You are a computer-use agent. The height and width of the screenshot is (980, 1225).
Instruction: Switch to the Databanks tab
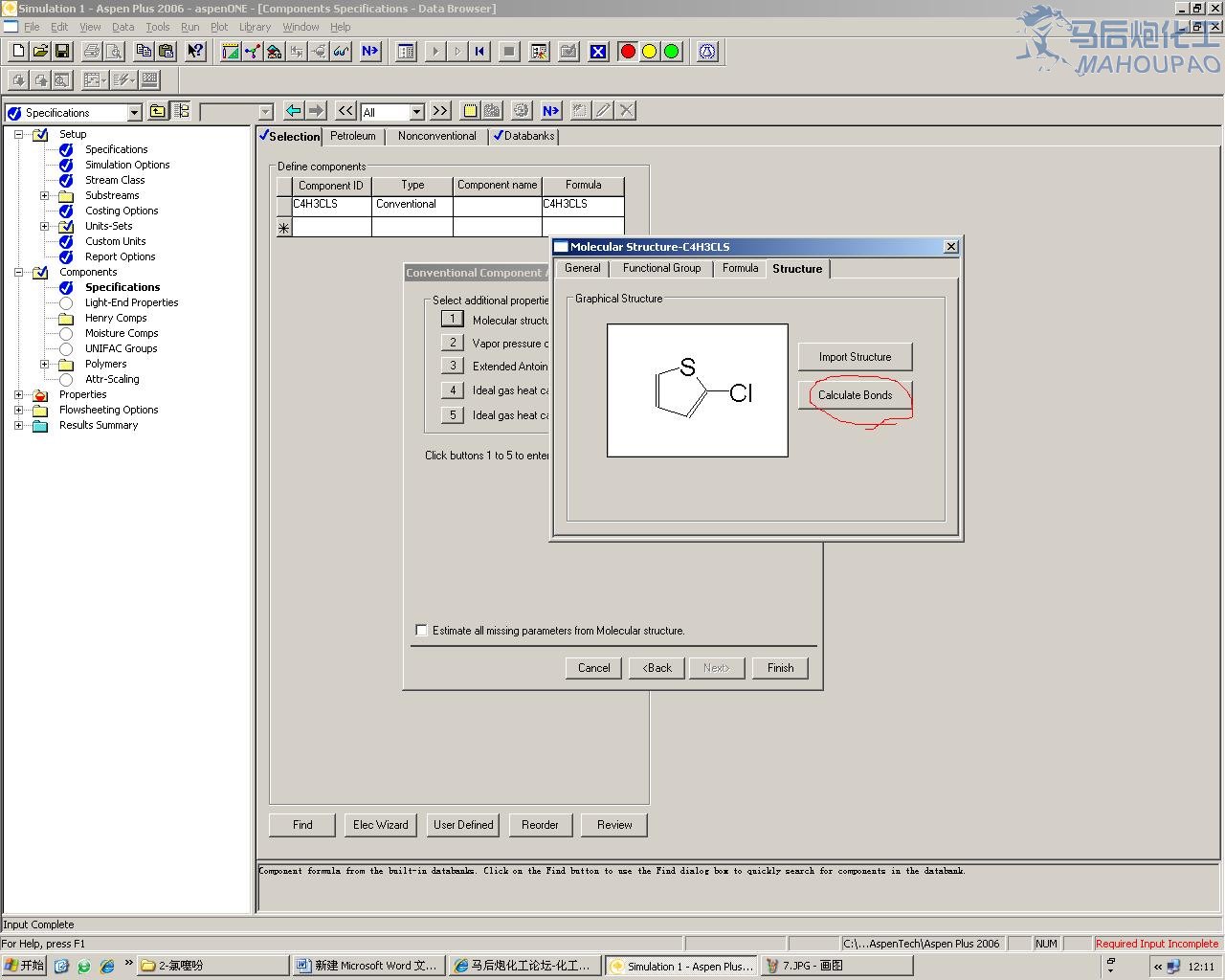click(523, 136)
